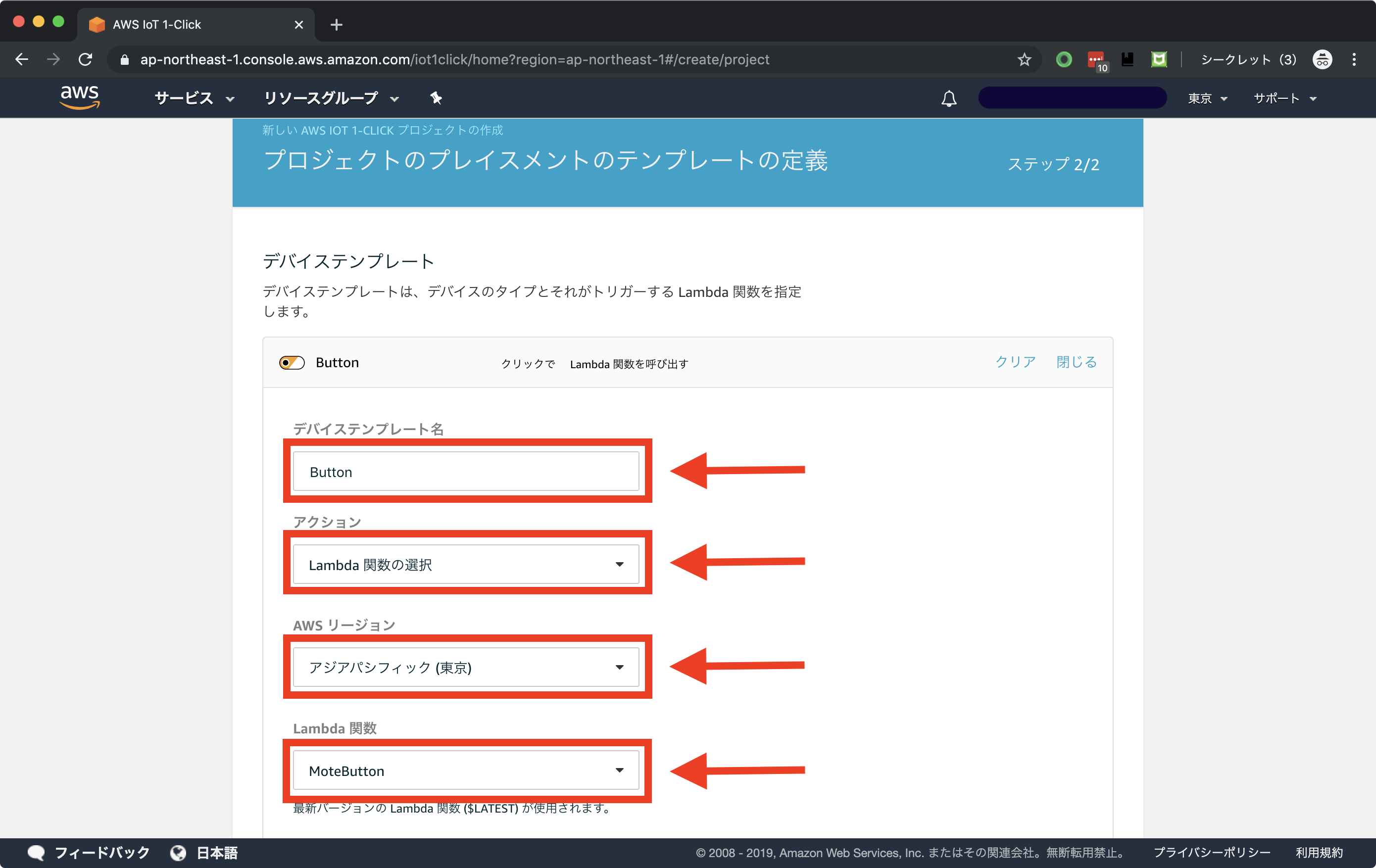Click the pin shortcut icon in AWS navbar
The height and width of the screenshot is (868, 1376).
(436, 98)
